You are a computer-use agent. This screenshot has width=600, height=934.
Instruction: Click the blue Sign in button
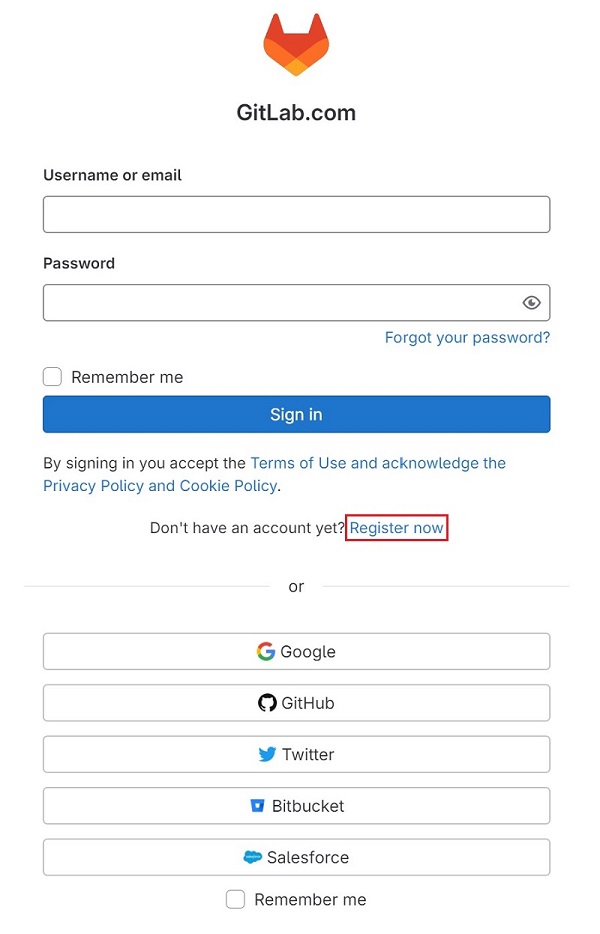pos(296,414)
